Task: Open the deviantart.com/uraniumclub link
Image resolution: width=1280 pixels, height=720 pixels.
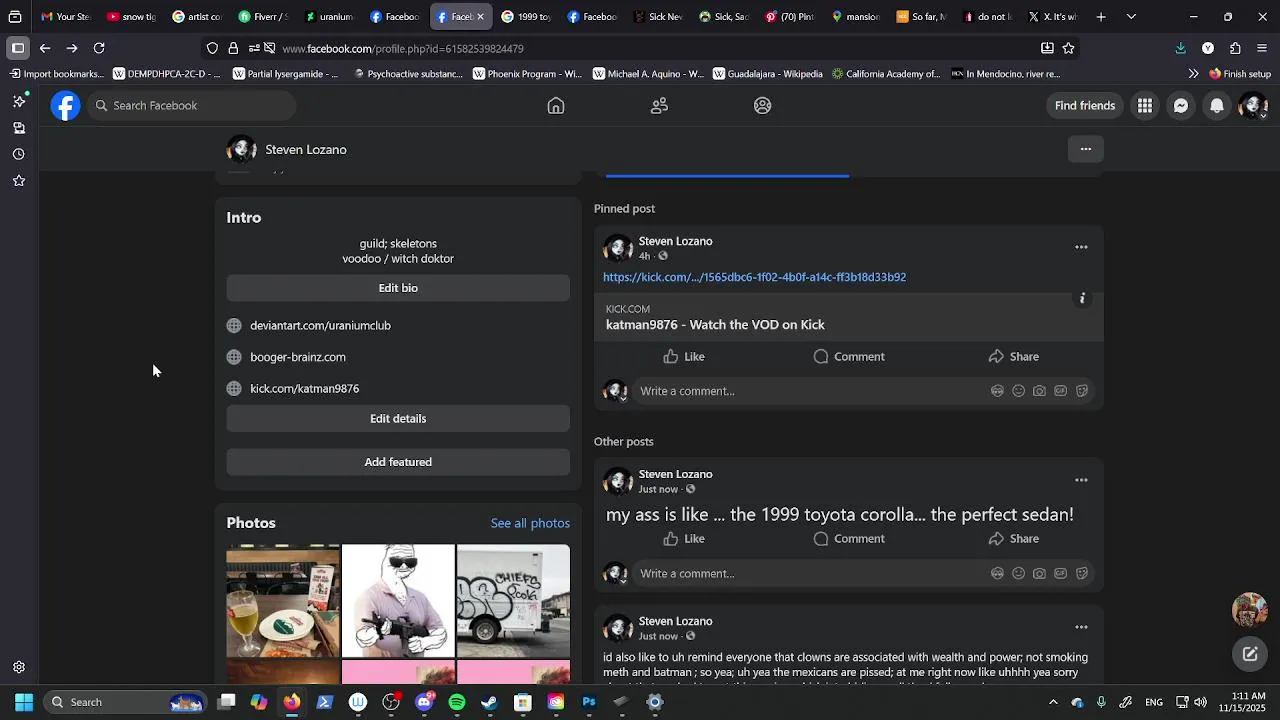Action: point(320,326)
